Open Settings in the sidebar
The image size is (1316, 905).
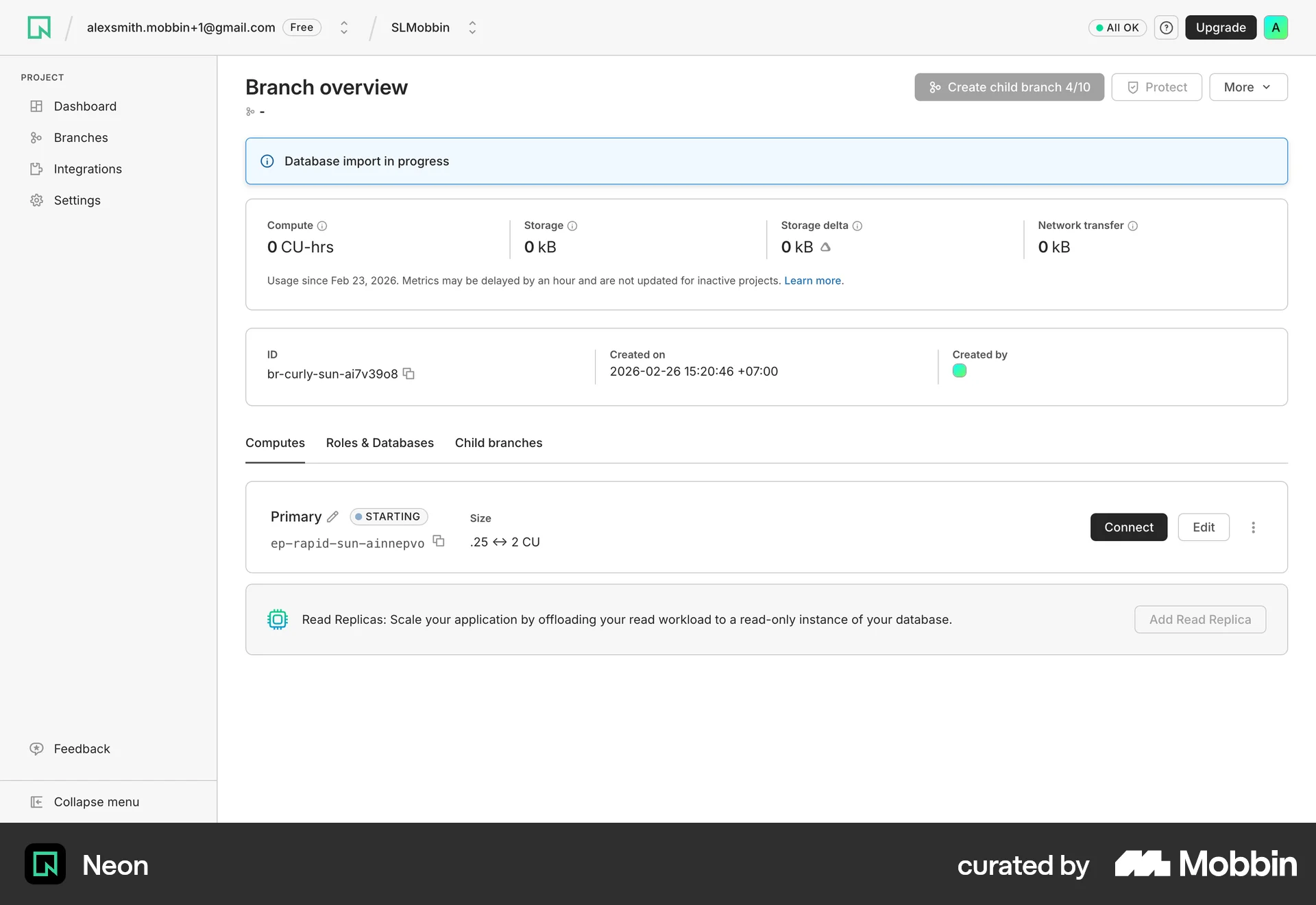[x=77, y=200]
